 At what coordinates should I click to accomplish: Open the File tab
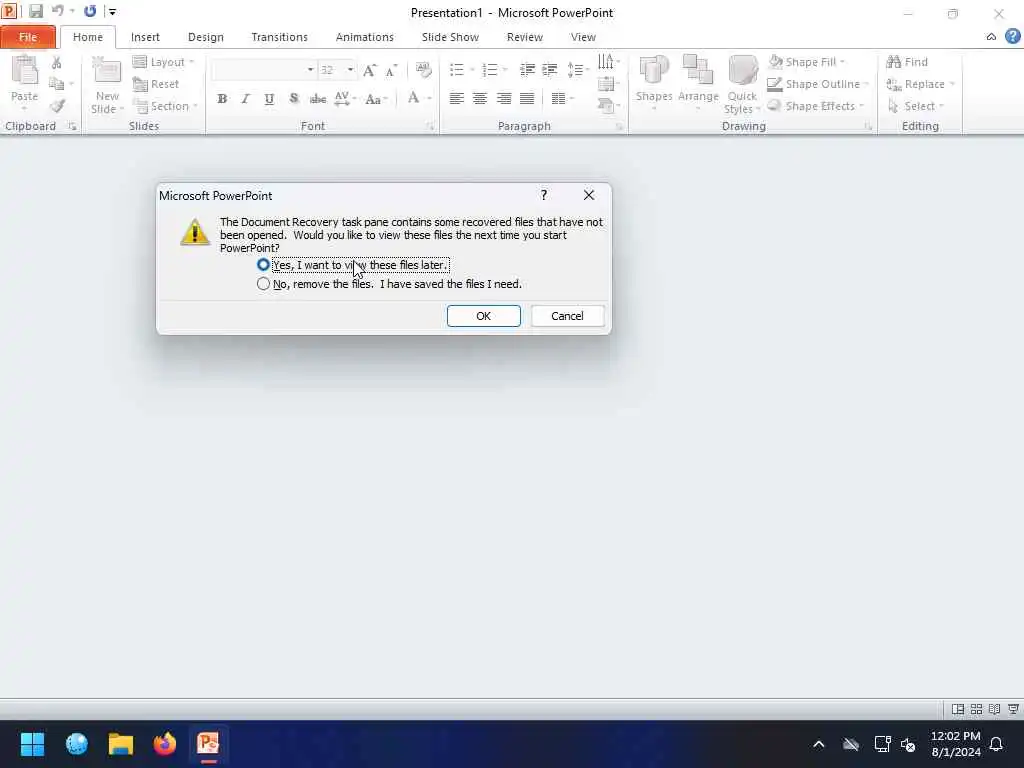(28, 37)
